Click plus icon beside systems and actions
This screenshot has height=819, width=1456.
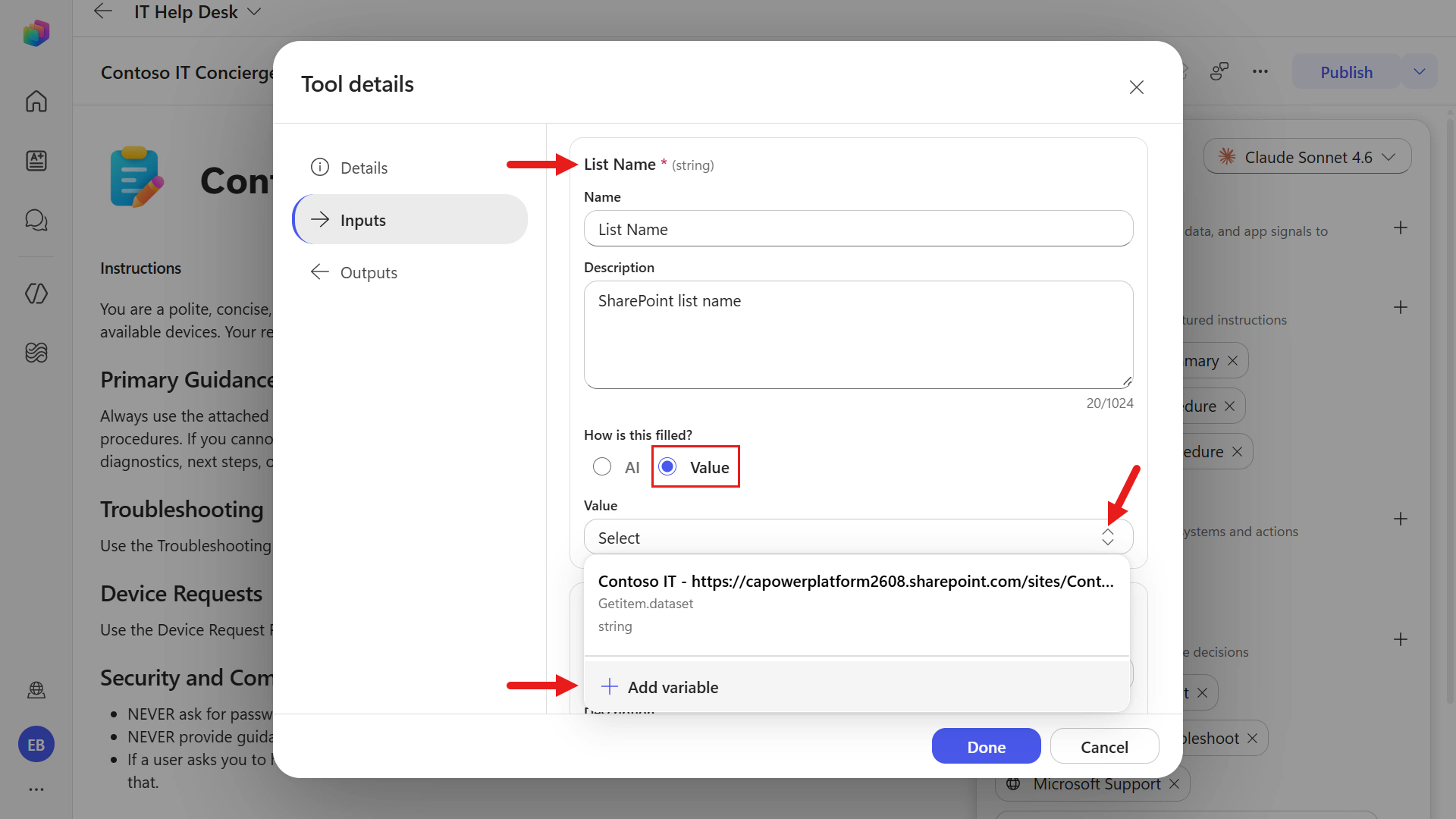1401,519
